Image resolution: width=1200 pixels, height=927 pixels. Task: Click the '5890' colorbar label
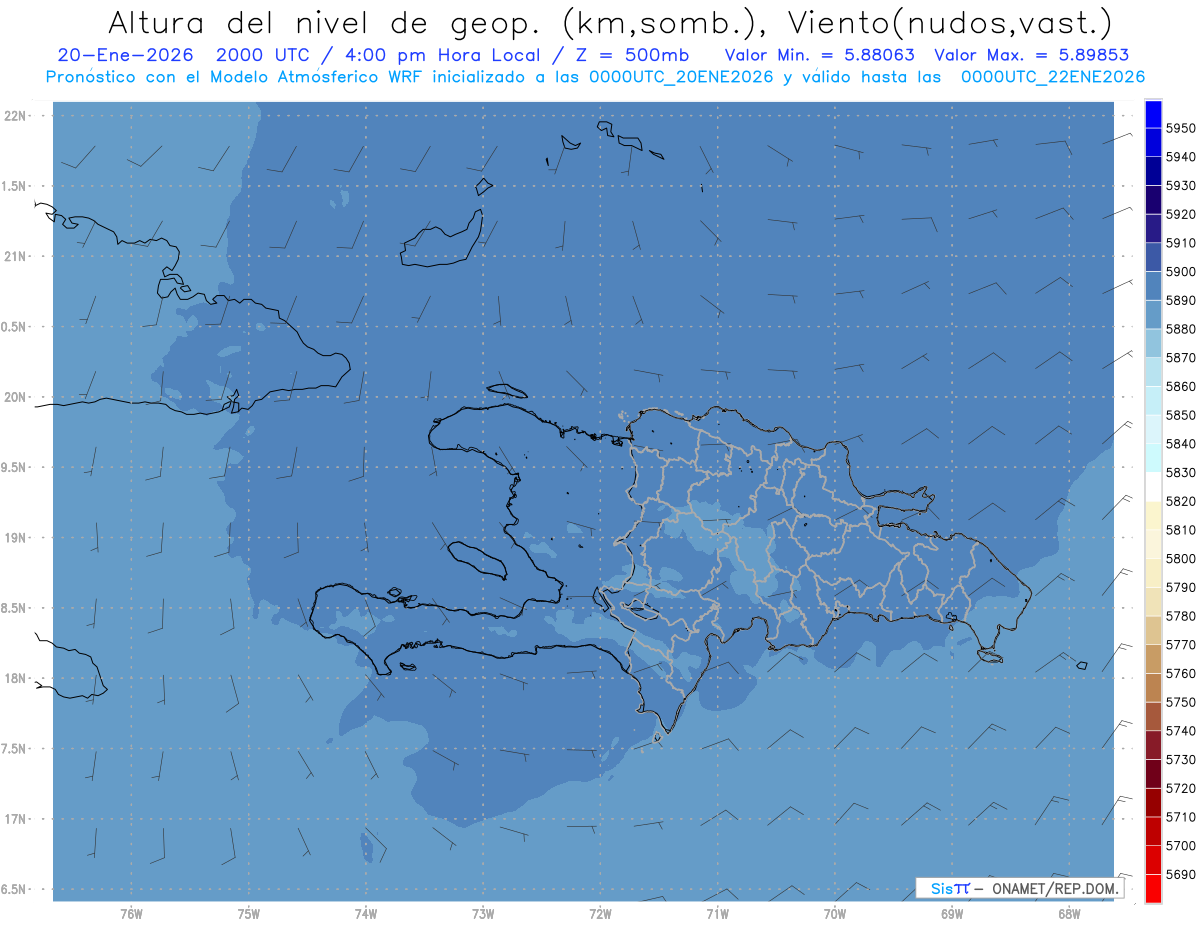(x=1181, y=300)
